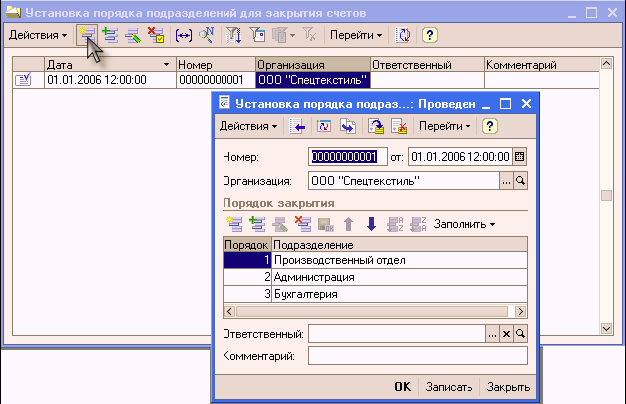Open the Заполнить dropdown
This screenshot has height=404, width=626.
point(464,224)
